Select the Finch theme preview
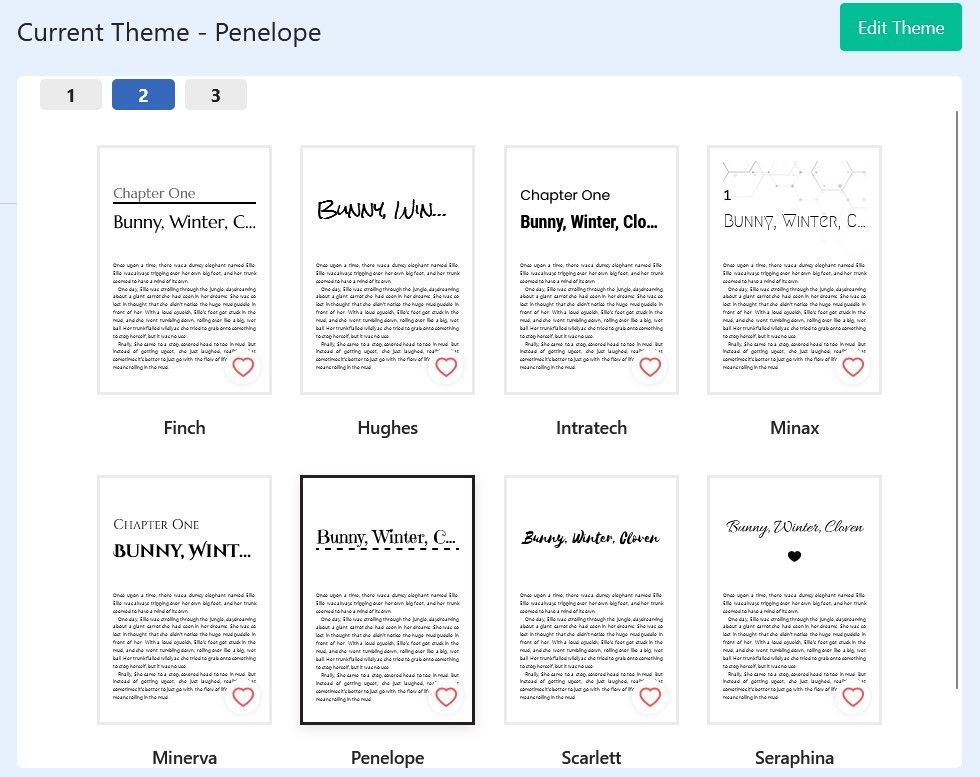 point(184,270)
